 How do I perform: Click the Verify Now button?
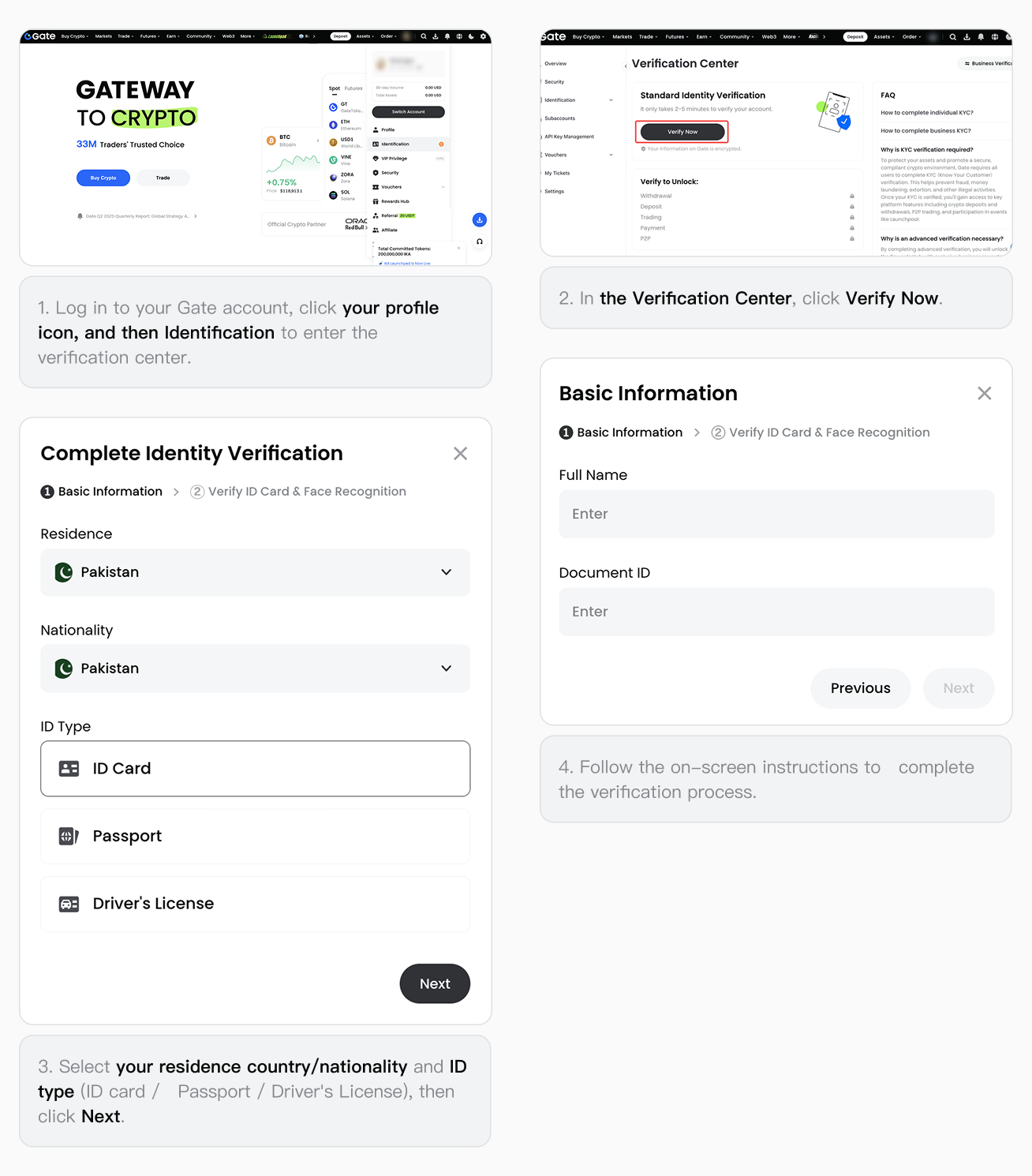point(682,132)
